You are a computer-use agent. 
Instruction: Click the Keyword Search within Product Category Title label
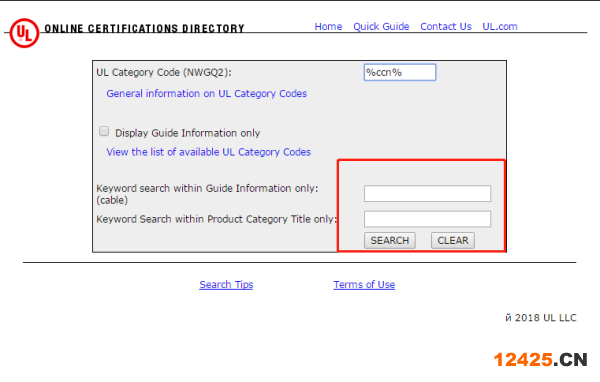[217, 219]
